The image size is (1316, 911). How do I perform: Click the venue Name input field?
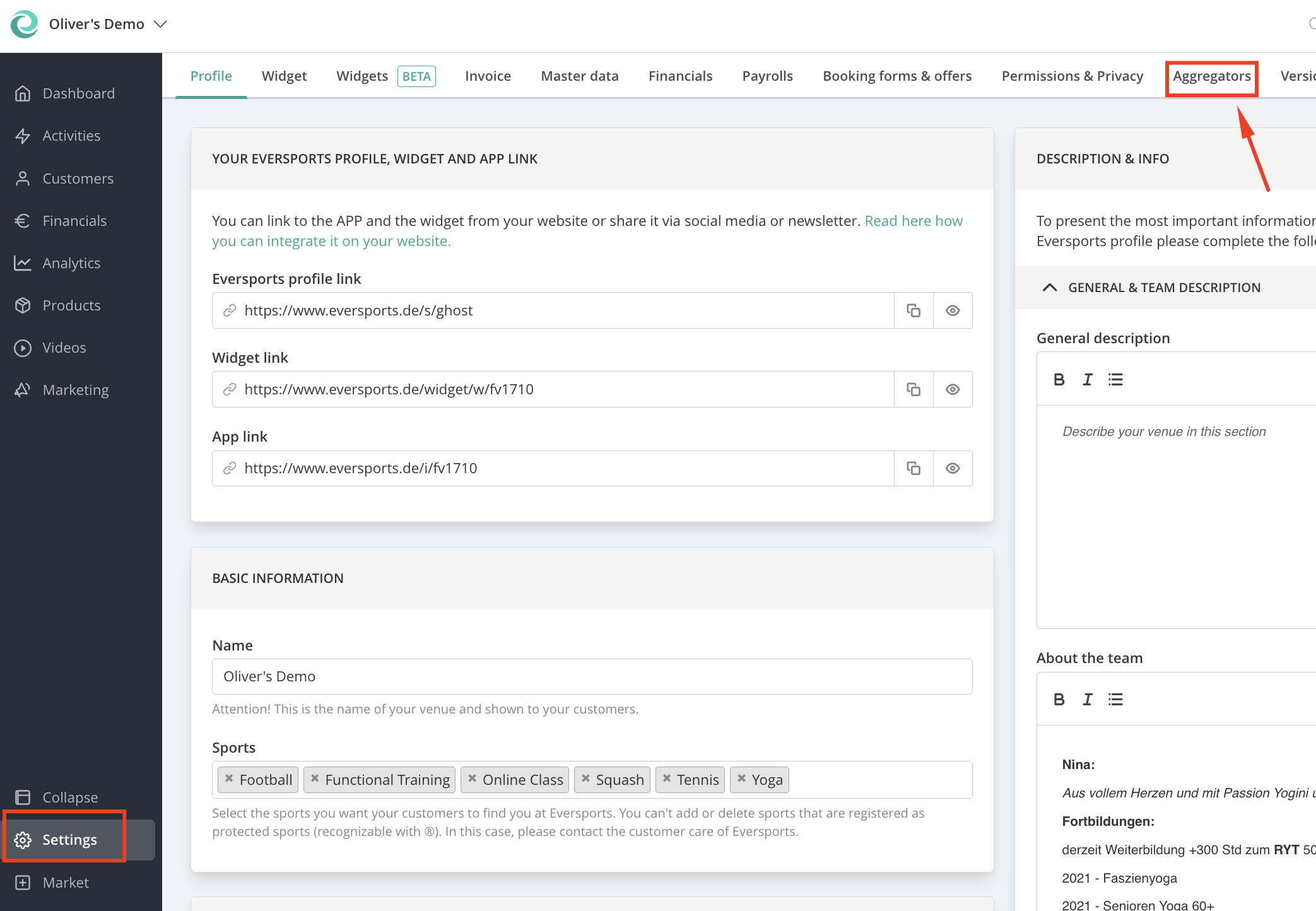[x=592, y=676]
